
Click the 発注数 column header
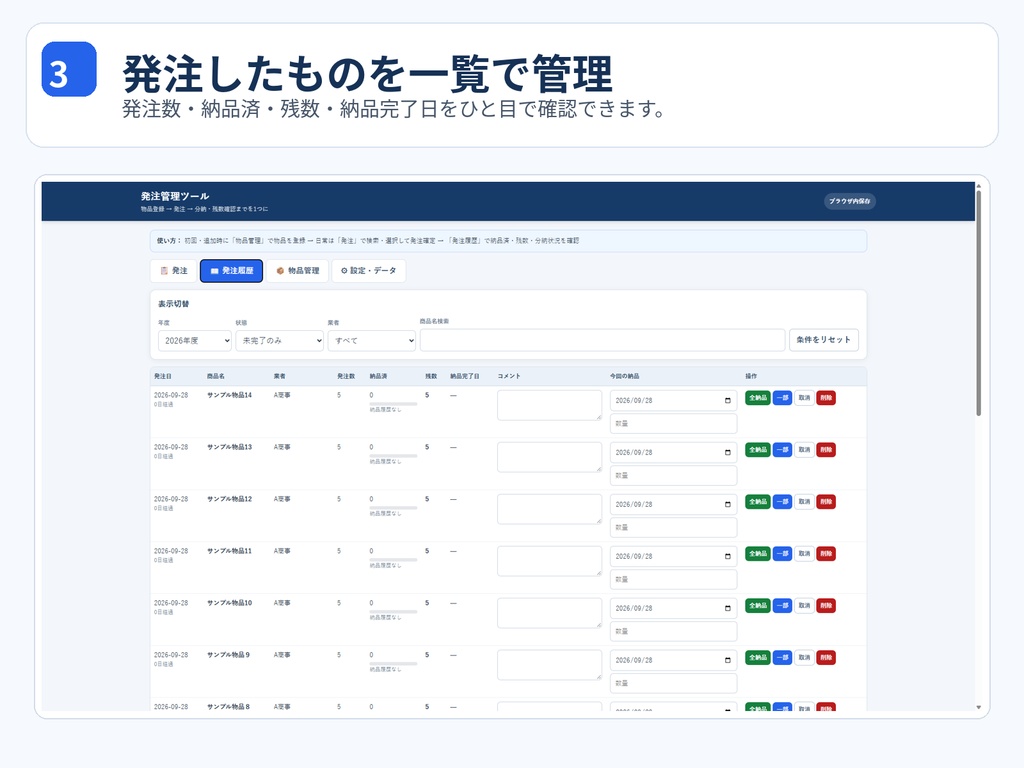tap(346, 376)
